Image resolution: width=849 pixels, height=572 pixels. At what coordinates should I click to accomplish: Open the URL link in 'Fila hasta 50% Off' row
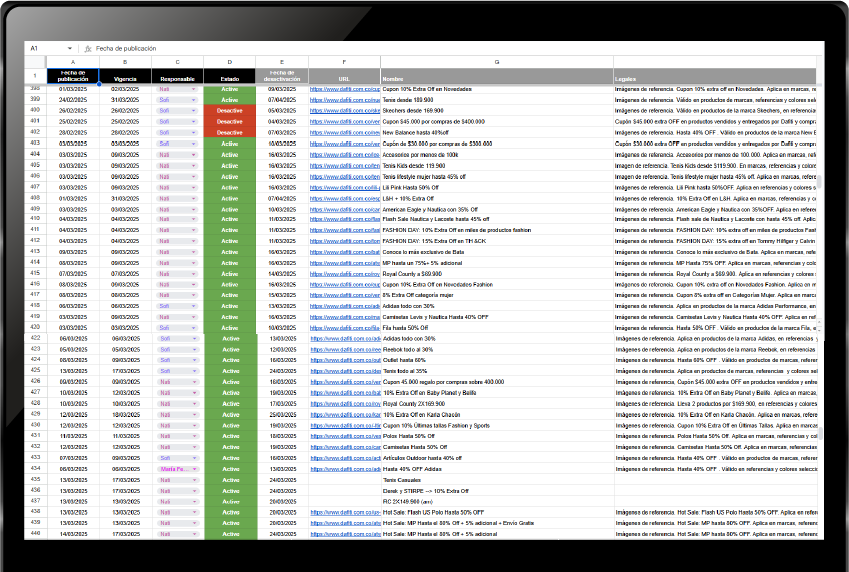click(345, 328)
